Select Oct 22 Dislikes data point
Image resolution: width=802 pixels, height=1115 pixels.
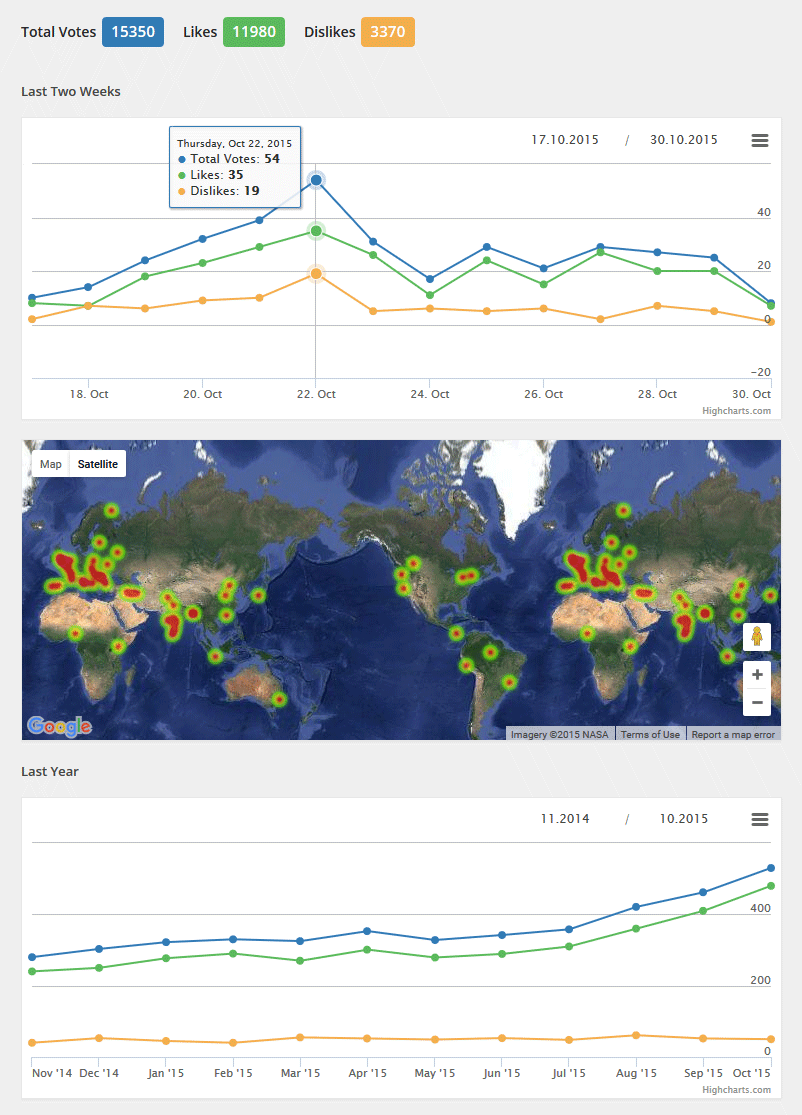tap(316, 274)
